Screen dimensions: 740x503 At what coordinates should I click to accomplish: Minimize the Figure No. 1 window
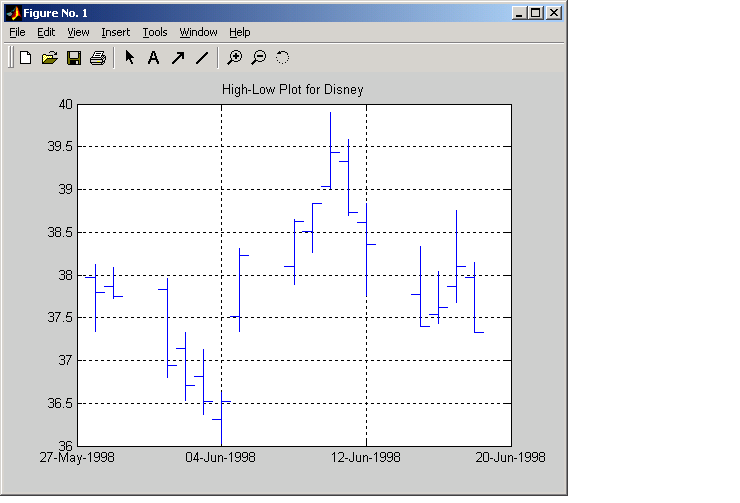pos(520,13)
